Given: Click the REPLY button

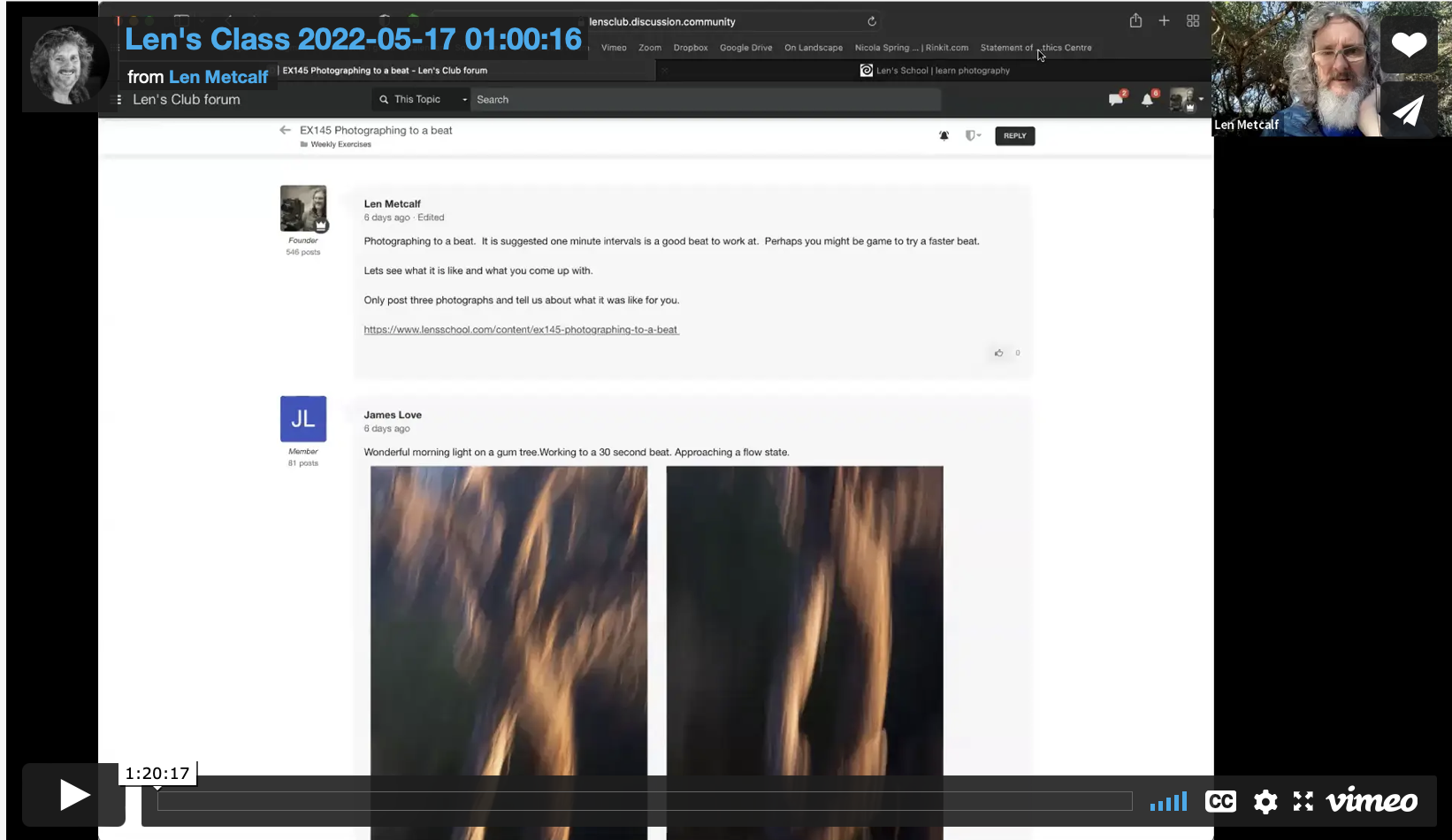Looking at the screenshot, I should coord(1015,136).
